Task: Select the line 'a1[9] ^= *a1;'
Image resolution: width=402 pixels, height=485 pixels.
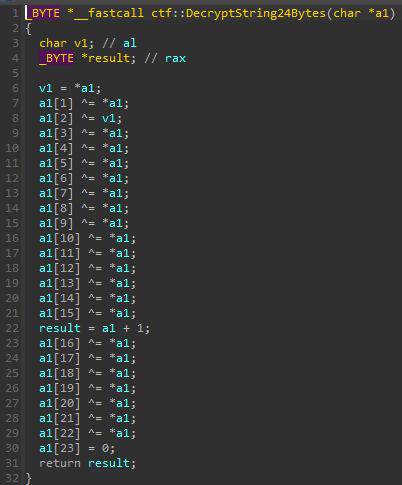Action: point(84,223)
